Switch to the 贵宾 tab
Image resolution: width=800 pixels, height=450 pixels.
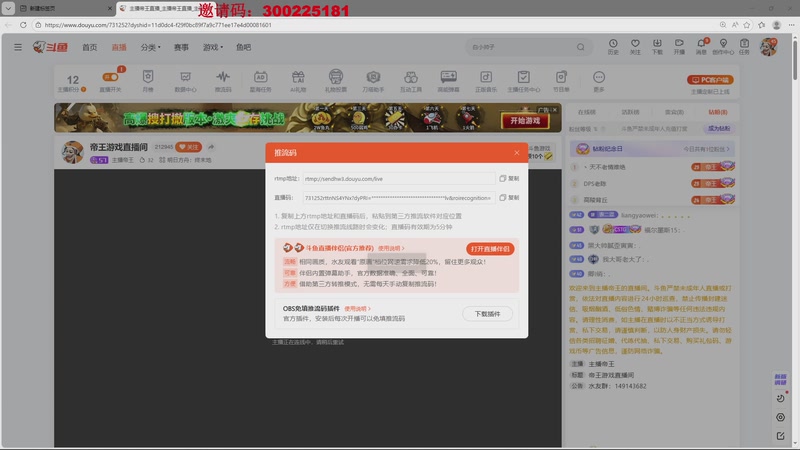[674, 112]
